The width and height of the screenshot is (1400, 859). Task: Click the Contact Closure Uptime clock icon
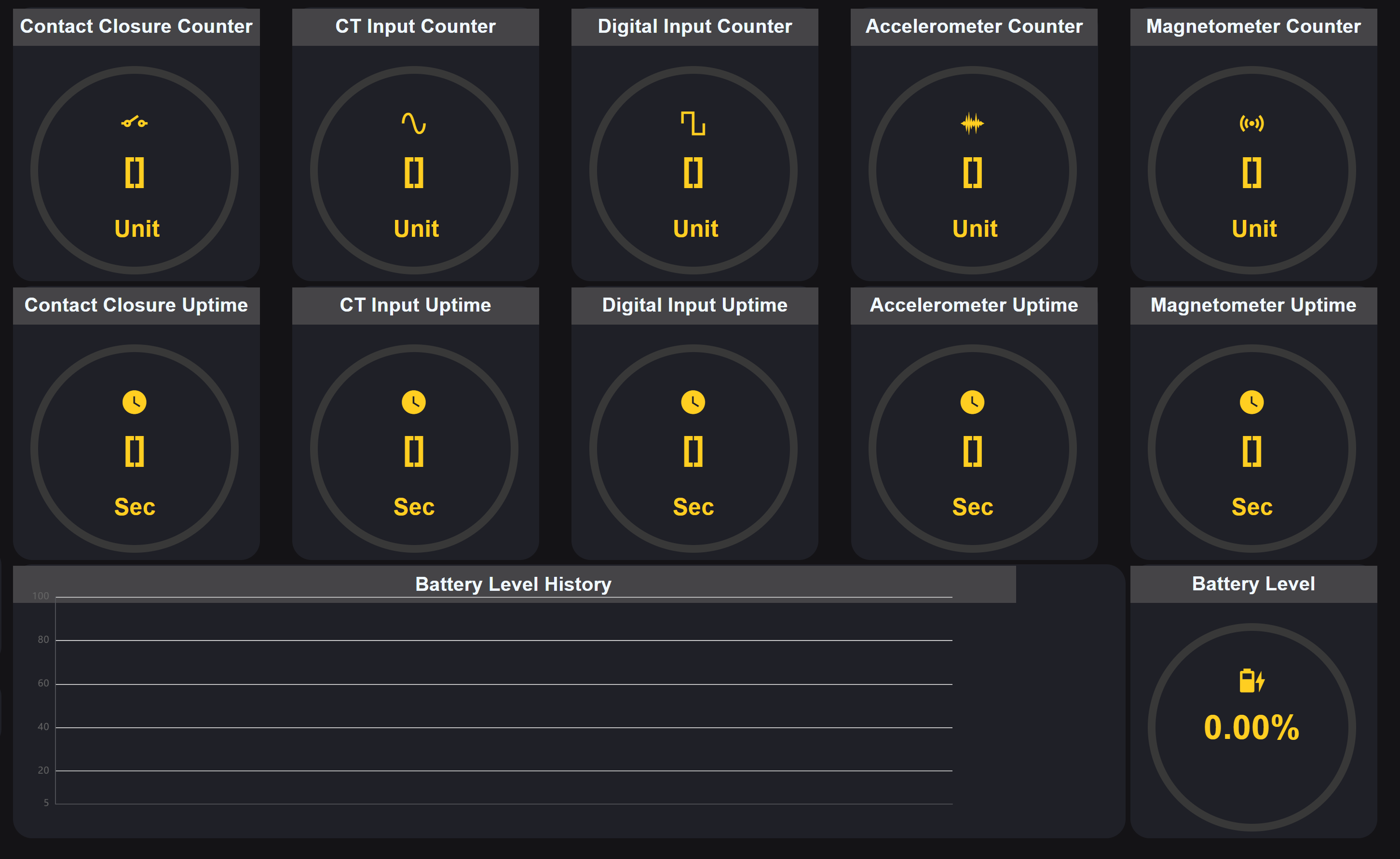(134, 402)
